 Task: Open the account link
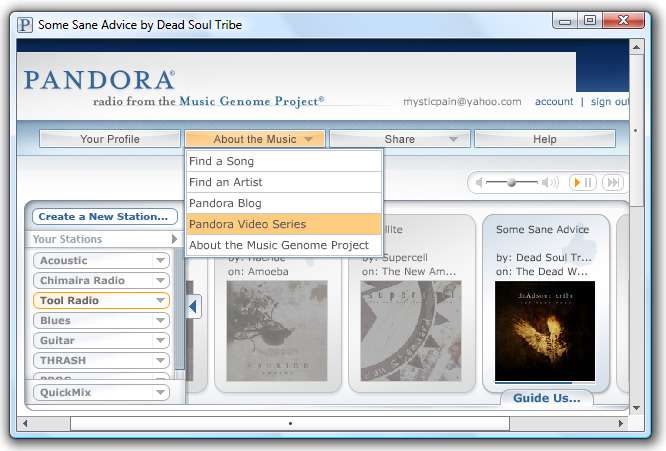[x=554, y=102]
